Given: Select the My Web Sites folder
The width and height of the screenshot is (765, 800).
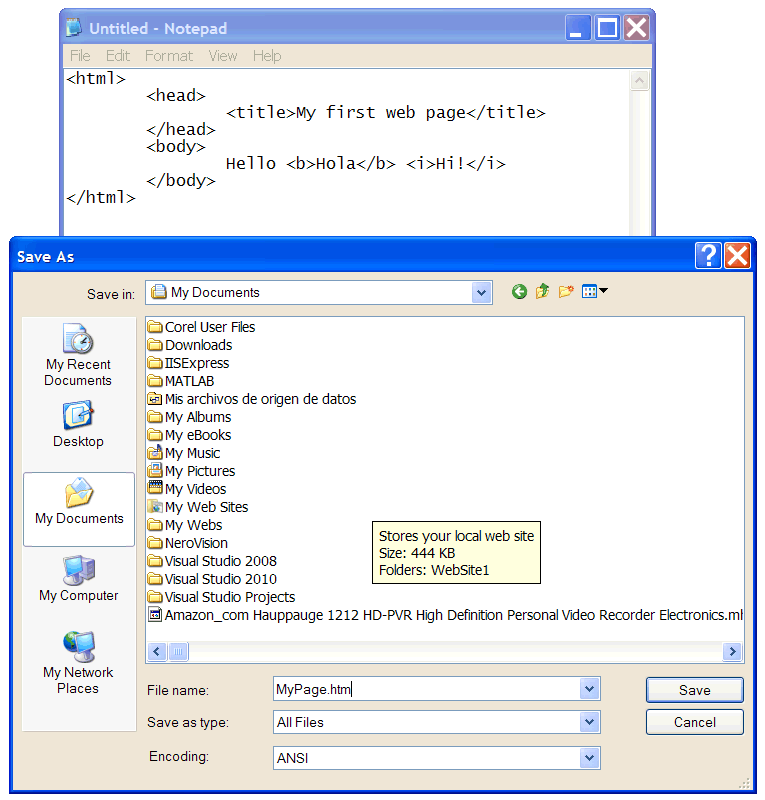Looking at the screenshot, I should click(x=198, y=507).
